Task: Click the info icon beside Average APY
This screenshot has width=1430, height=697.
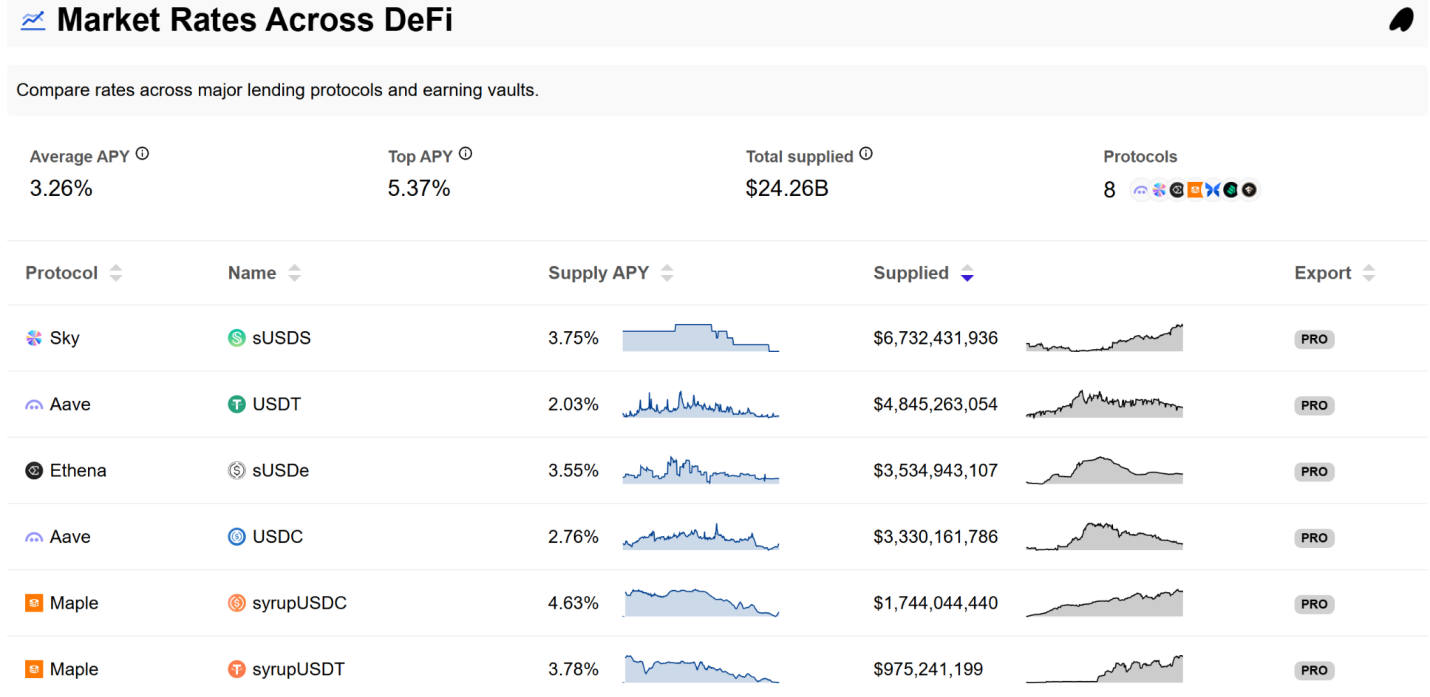Action: (x=143, y=154)
